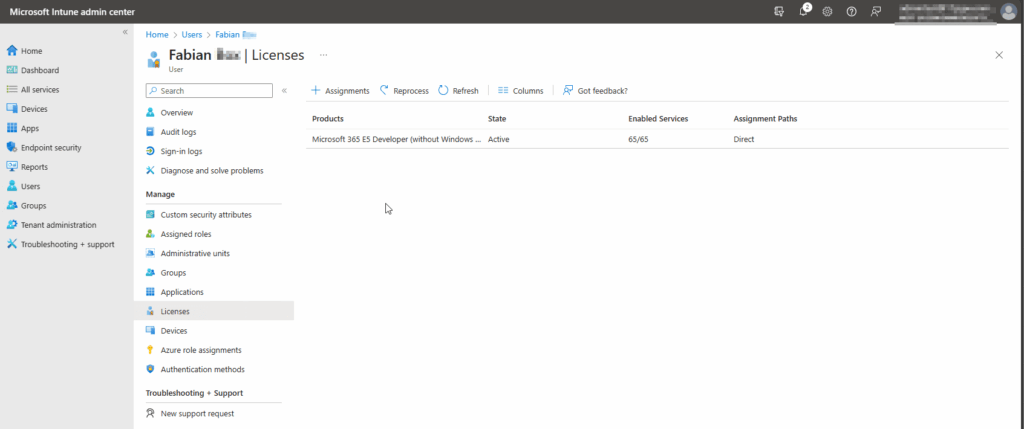The width and height of the screenshot is (1024, 429).
Task: Select Audit logs menu item
Action: coord(178,132)
